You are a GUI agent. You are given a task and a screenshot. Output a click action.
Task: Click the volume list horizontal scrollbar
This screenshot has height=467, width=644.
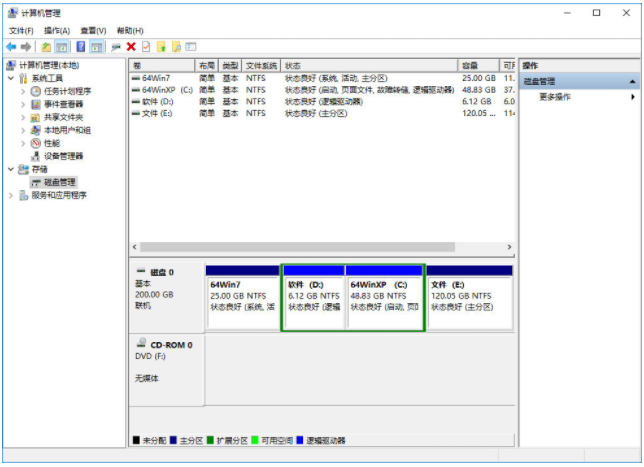coord(320,247)
